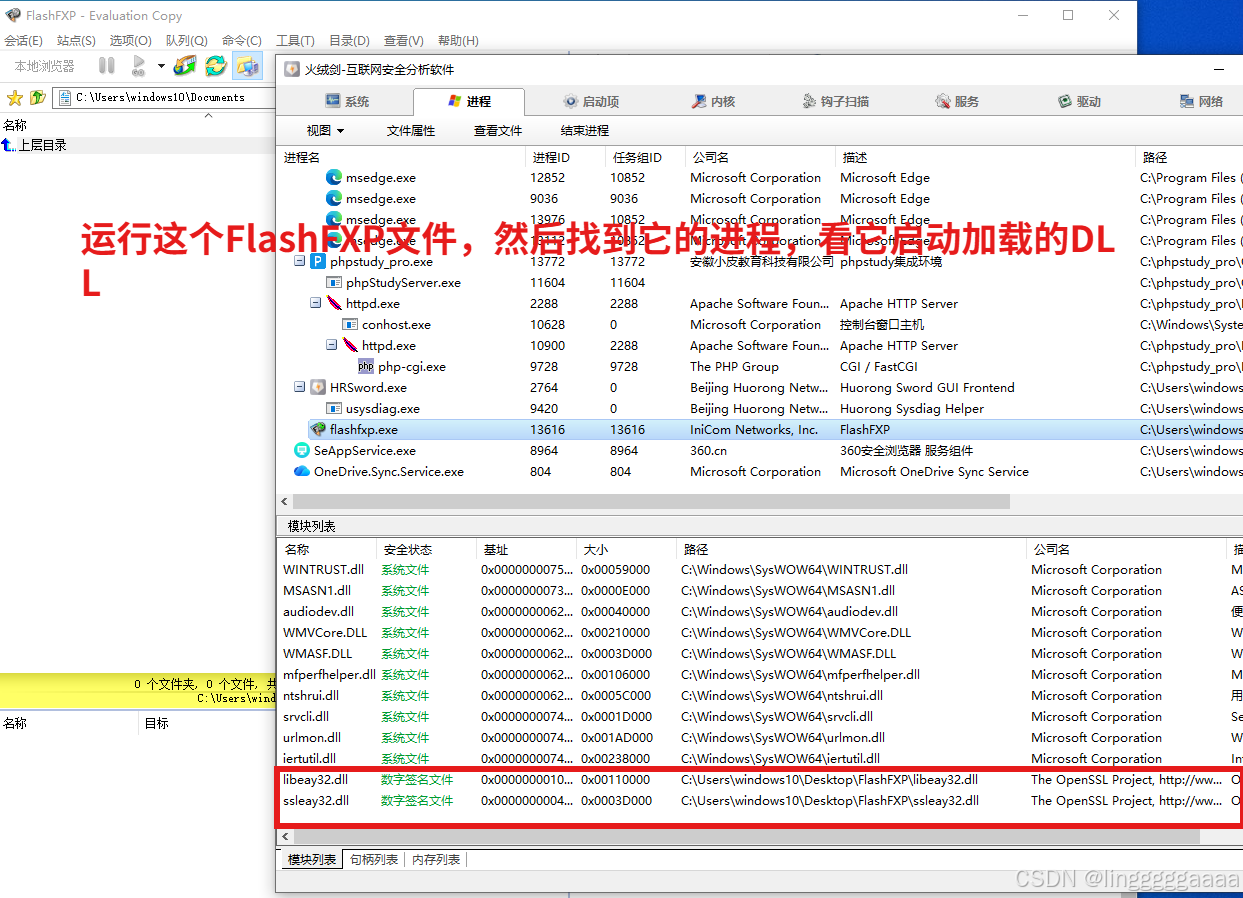Click the yellow star favorites icon in FlashFXP
This screenshot has height=898, width=1243.
coord(15,97)
